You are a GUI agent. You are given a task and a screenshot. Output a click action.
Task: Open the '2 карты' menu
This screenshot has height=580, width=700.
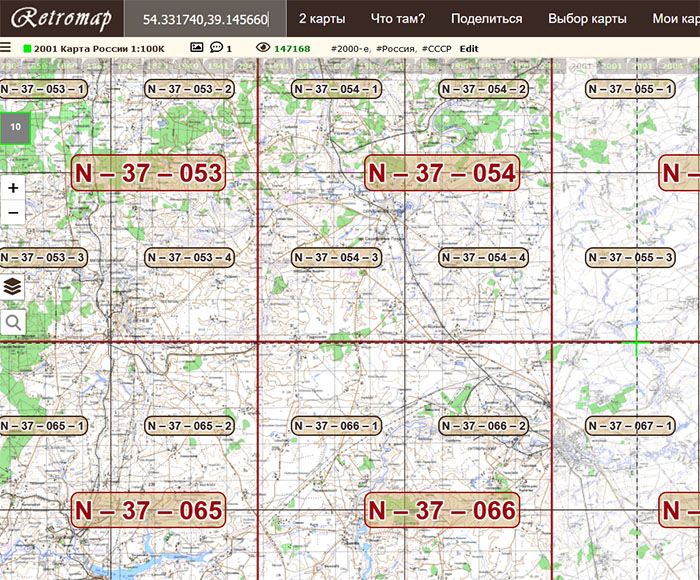coord(321,19)
